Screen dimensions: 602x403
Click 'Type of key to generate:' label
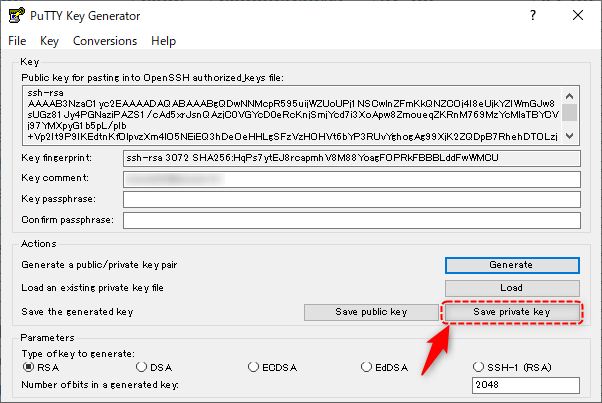click(x=78, y=353)
